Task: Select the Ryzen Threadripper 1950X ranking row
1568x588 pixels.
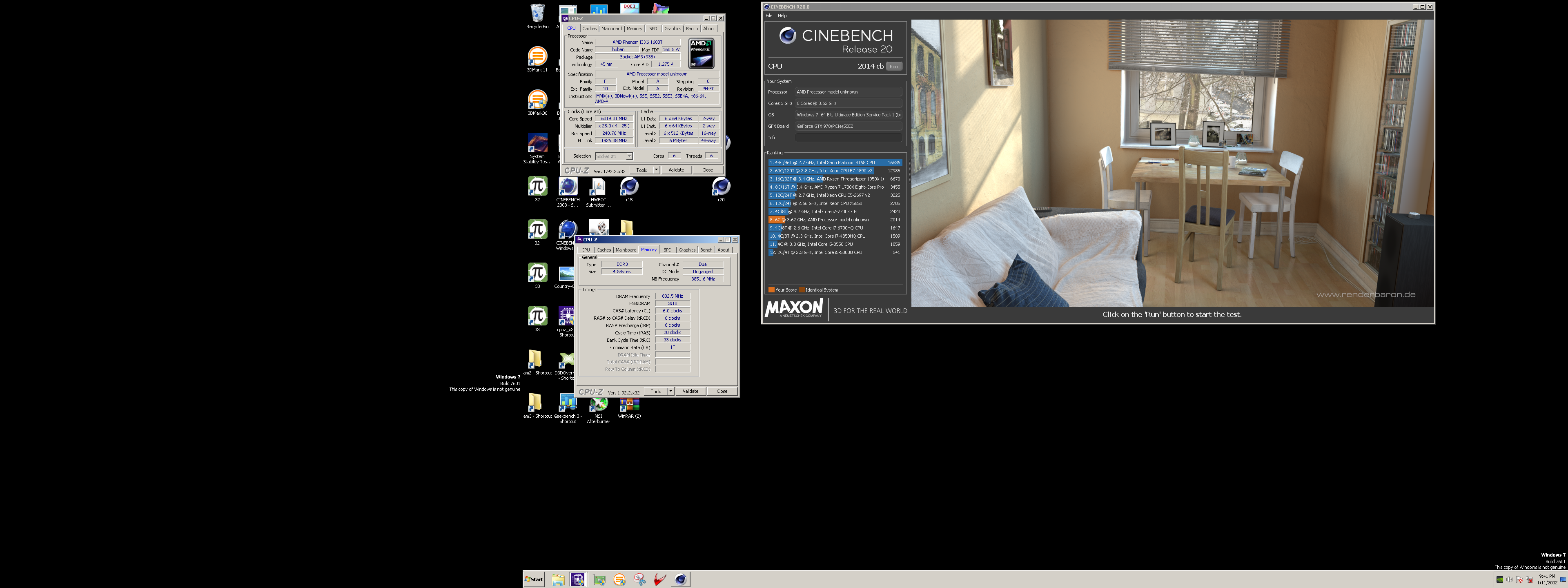Action: (835, 179)
